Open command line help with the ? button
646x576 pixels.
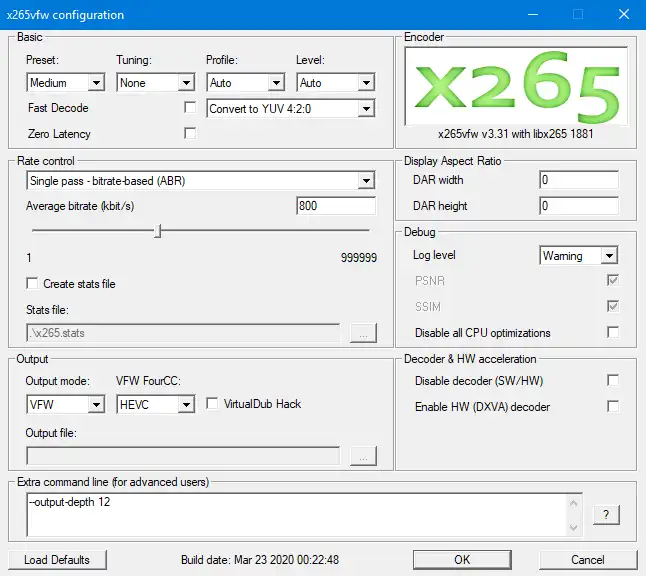[606, 515]
